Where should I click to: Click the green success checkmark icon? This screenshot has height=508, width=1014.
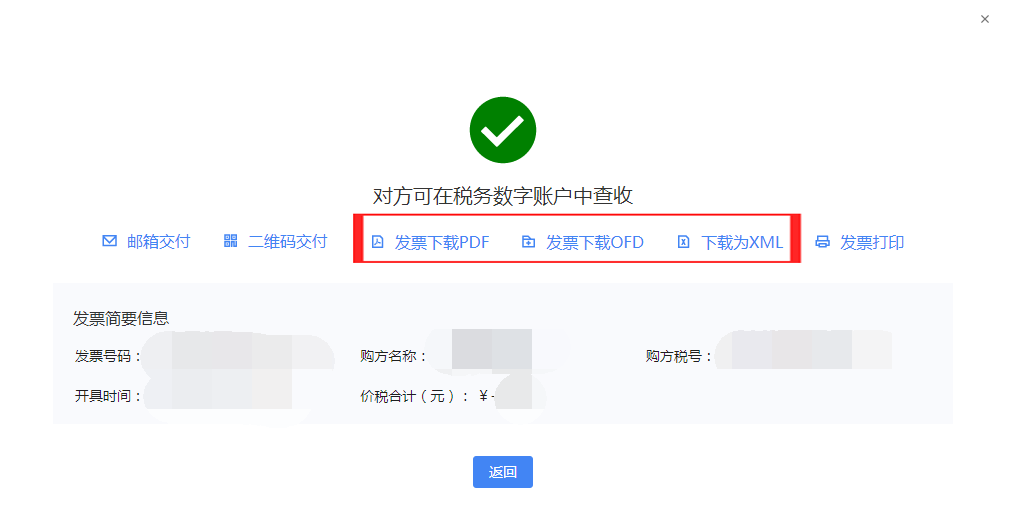502,130
